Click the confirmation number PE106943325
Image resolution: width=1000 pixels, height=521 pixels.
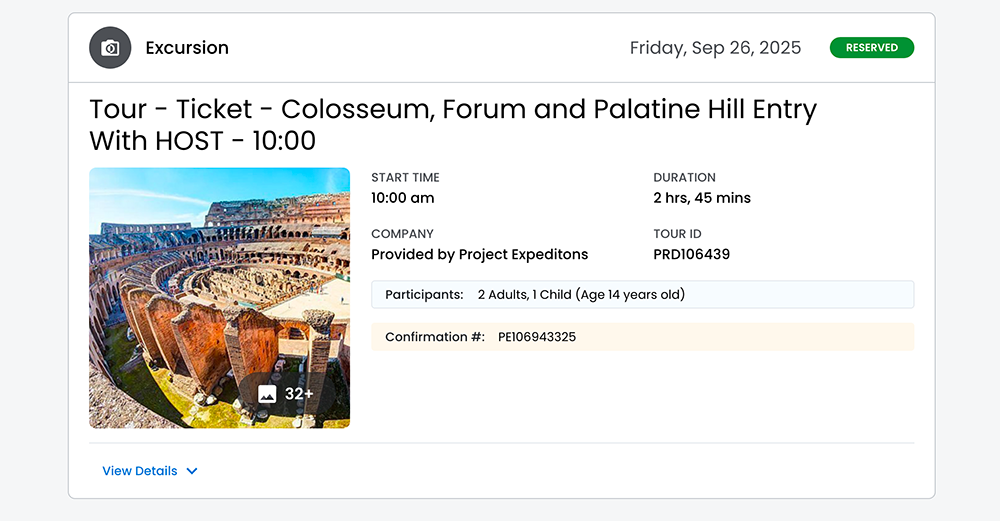537,337
